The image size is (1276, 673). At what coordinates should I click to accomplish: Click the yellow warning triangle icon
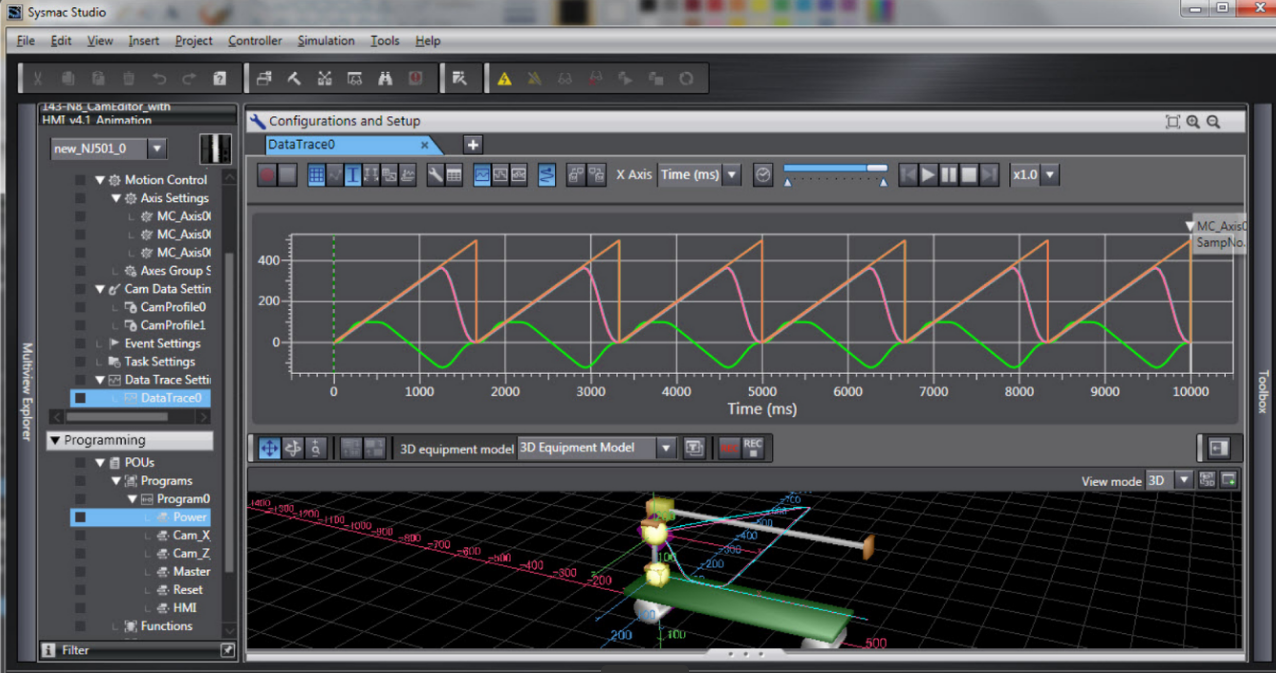tap(505, 79)
